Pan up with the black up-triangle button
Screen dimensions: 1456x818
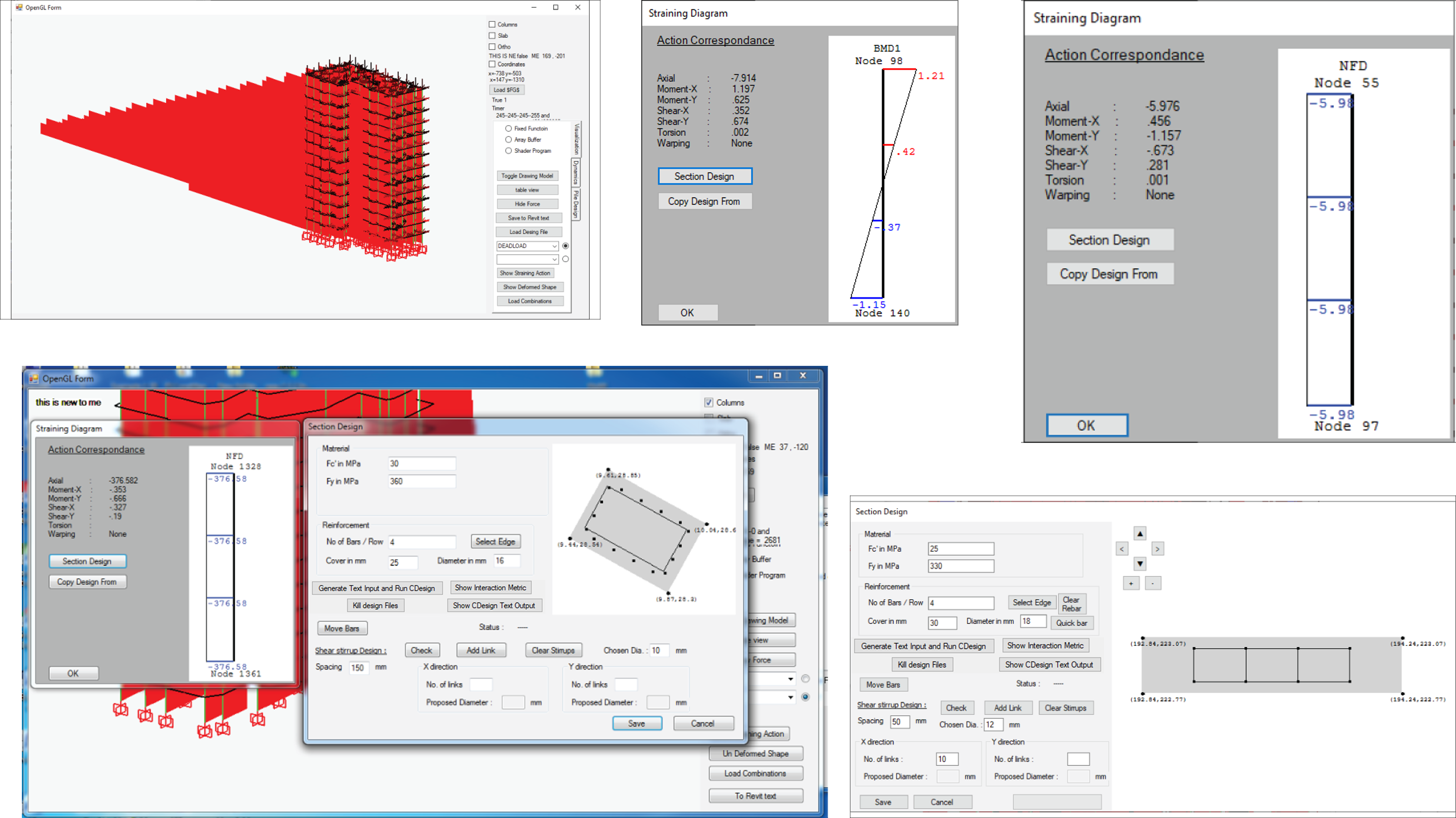[x=1140, y=533]
